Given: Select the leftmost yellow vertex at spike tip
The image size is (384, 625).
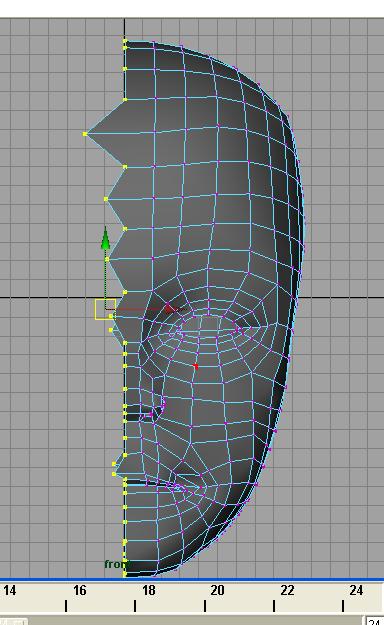Looking at the screenshot, I should click(x=85, y=134).
